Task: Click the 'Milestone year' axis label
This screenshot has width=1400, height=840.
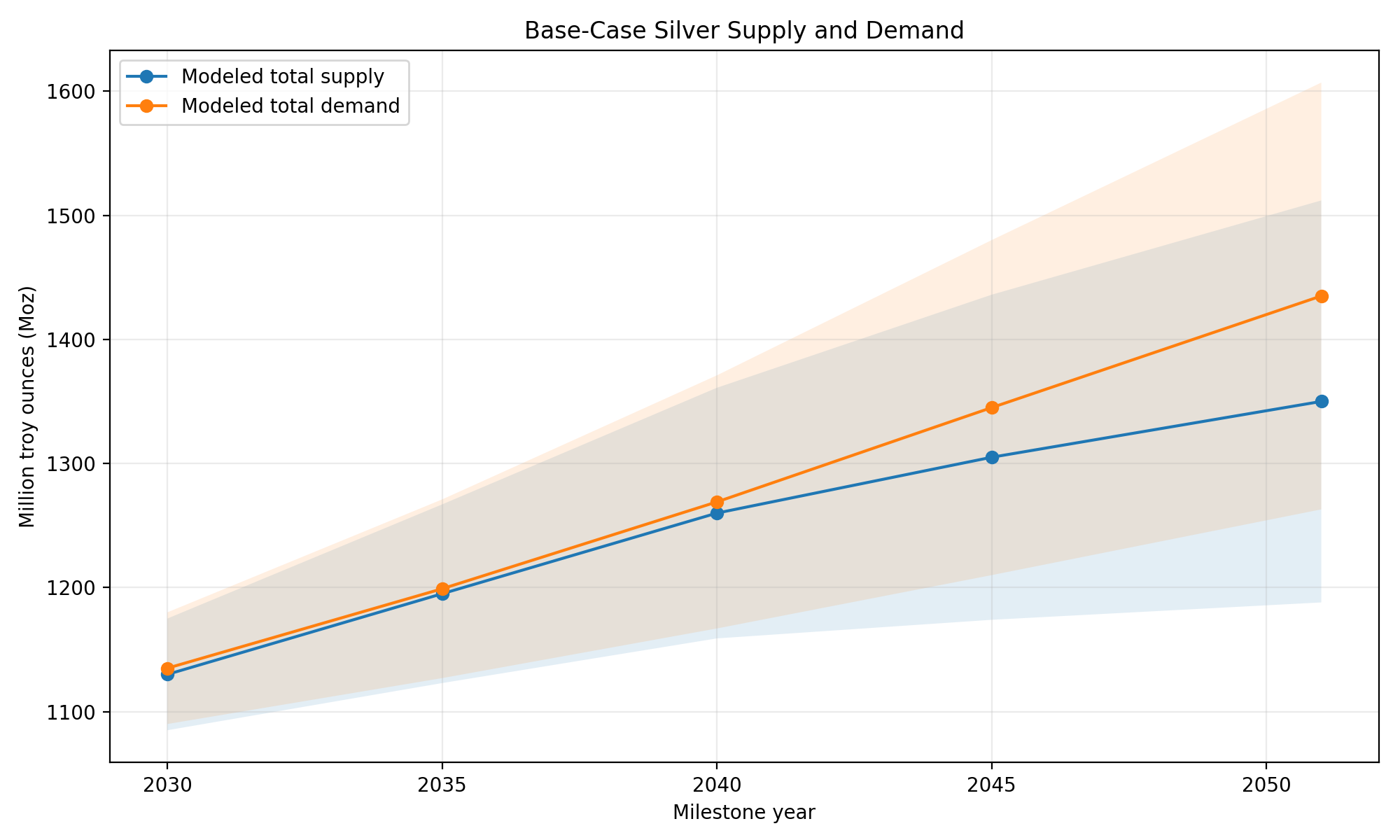Action: [744, 813]
